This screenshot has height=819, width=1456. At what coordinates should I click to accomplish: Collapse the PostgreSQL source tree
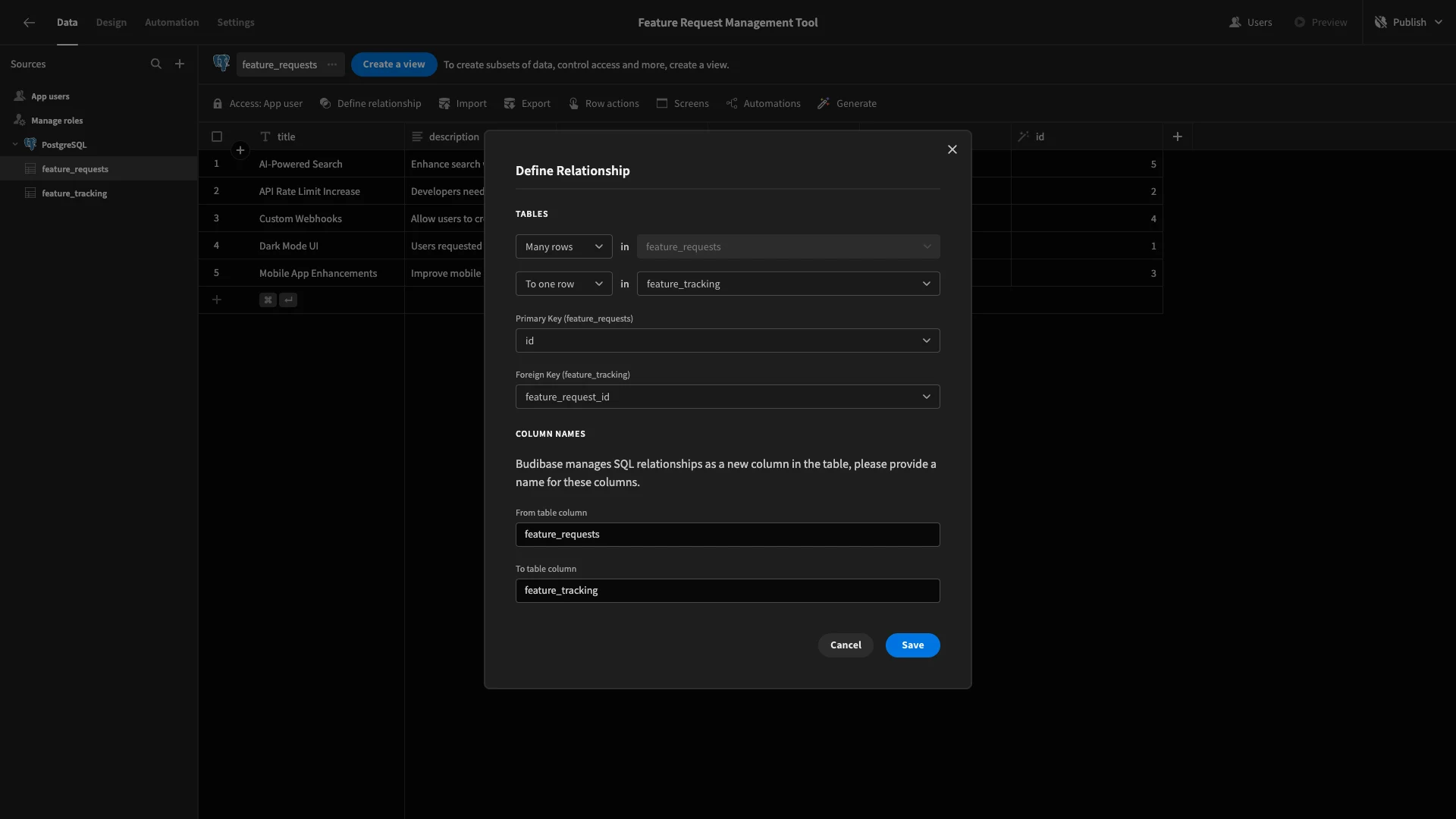tap(14, 144)
